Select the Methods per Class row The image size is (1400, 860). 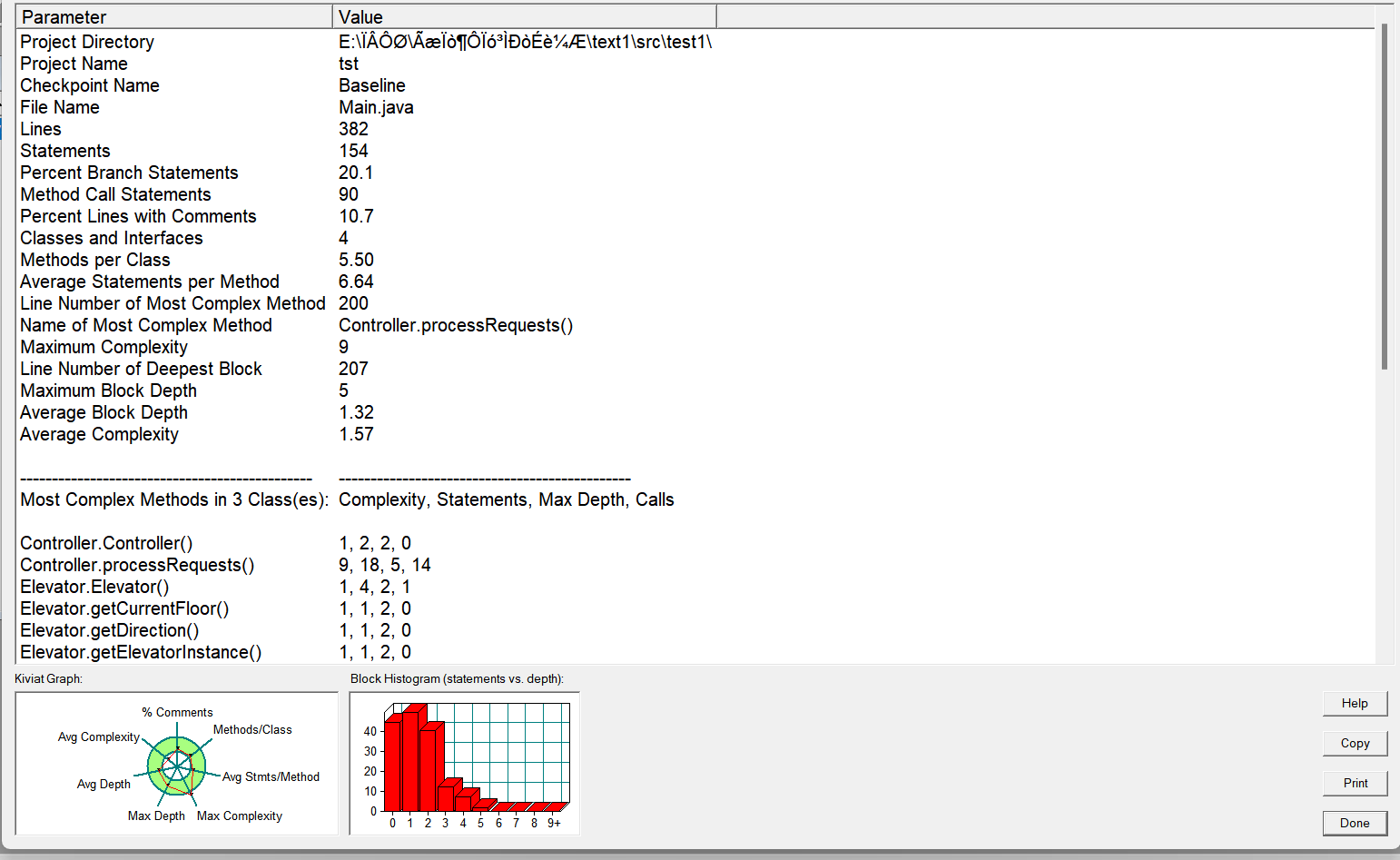click(x=695, y=260)
